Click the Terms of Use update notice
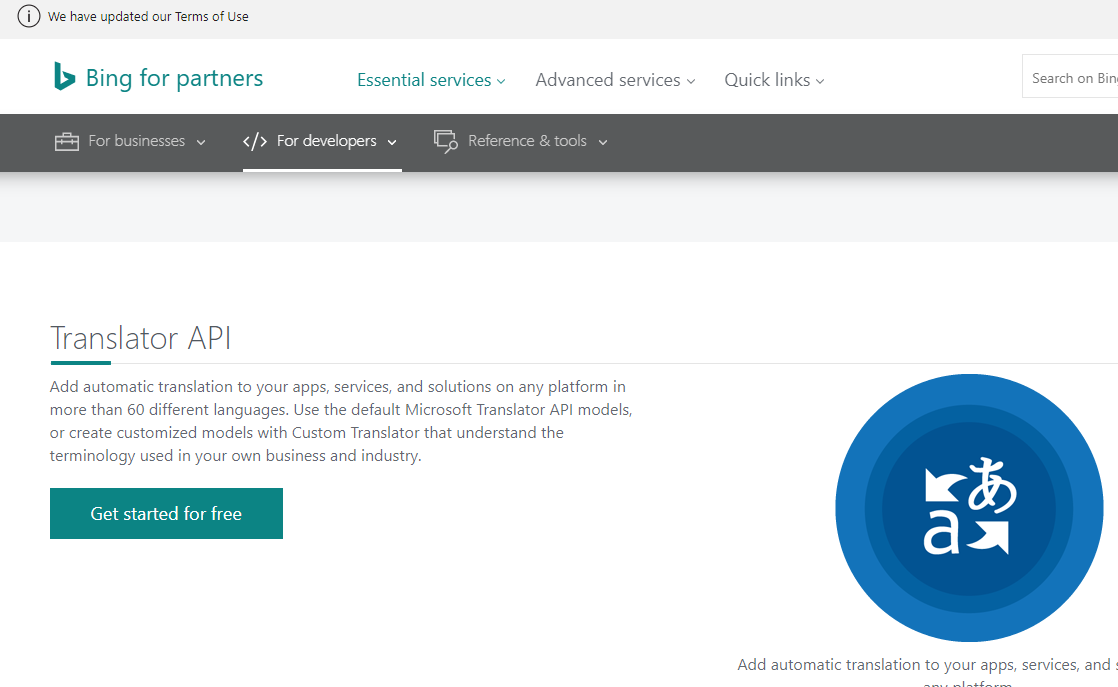Viewport: 1118px width, 687px height. pos(148,16)
